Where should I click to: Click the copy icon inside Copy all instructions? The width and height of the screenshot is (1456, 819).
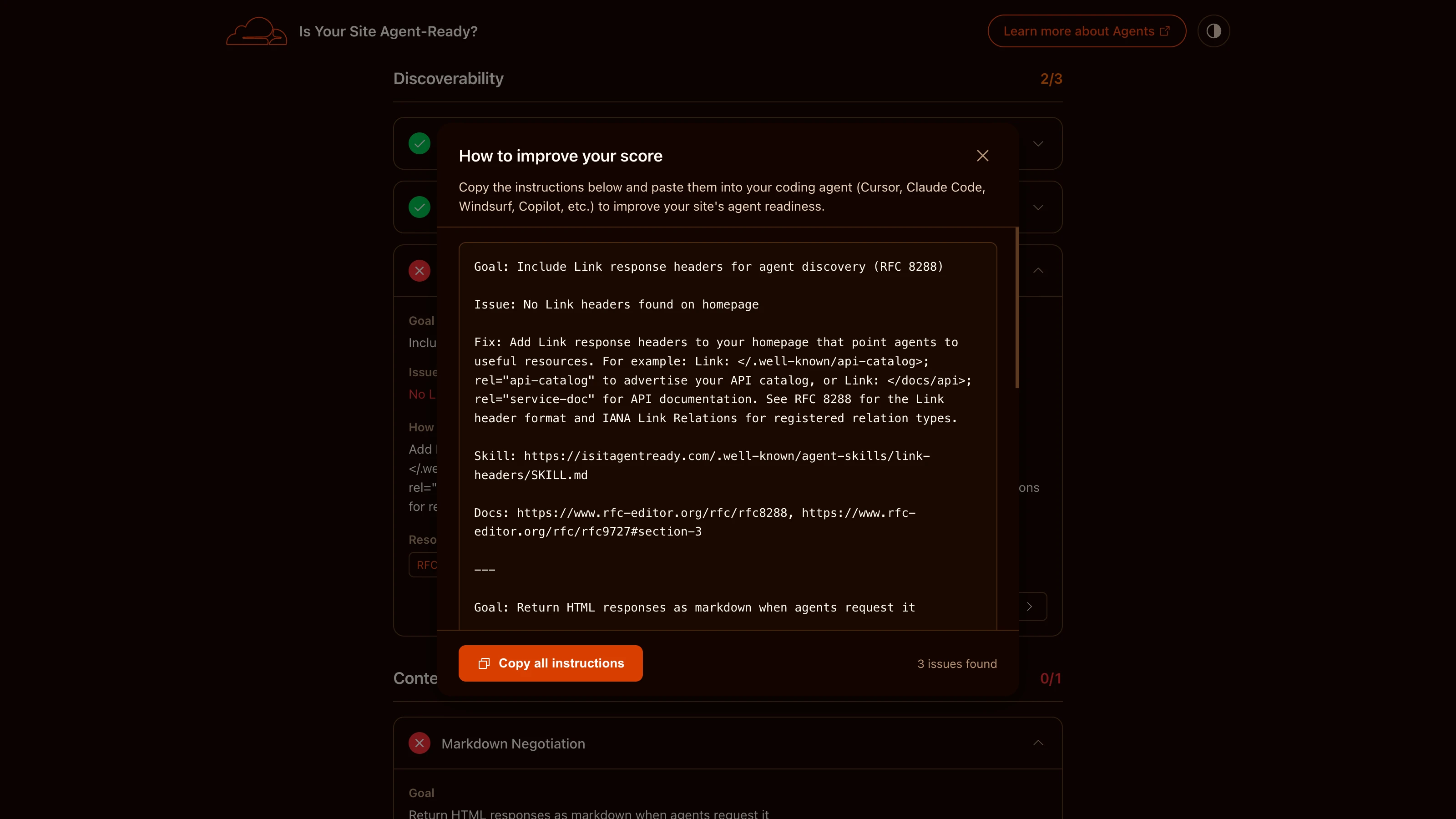pyautogui.click(x=484, y=663)
